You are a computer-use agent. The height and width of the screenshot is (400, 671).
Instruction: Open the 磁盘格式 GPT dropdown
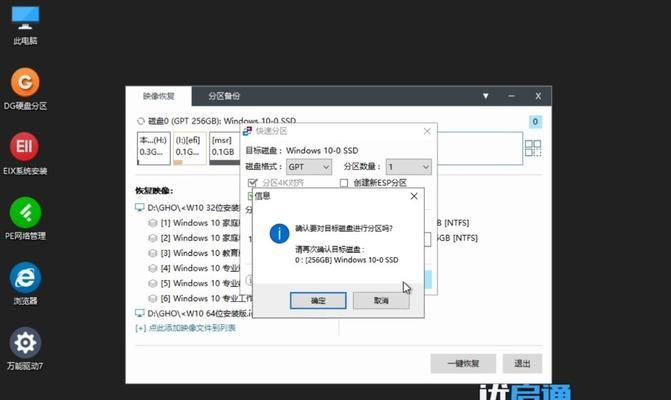309,167
